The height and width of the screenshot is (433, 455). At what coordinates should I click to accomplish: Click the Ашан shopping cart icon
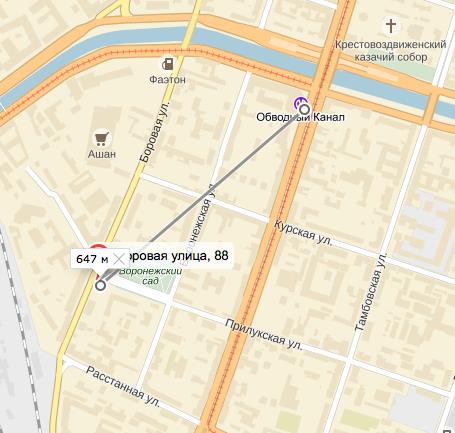pyautogui.click(x=102, y=138)
